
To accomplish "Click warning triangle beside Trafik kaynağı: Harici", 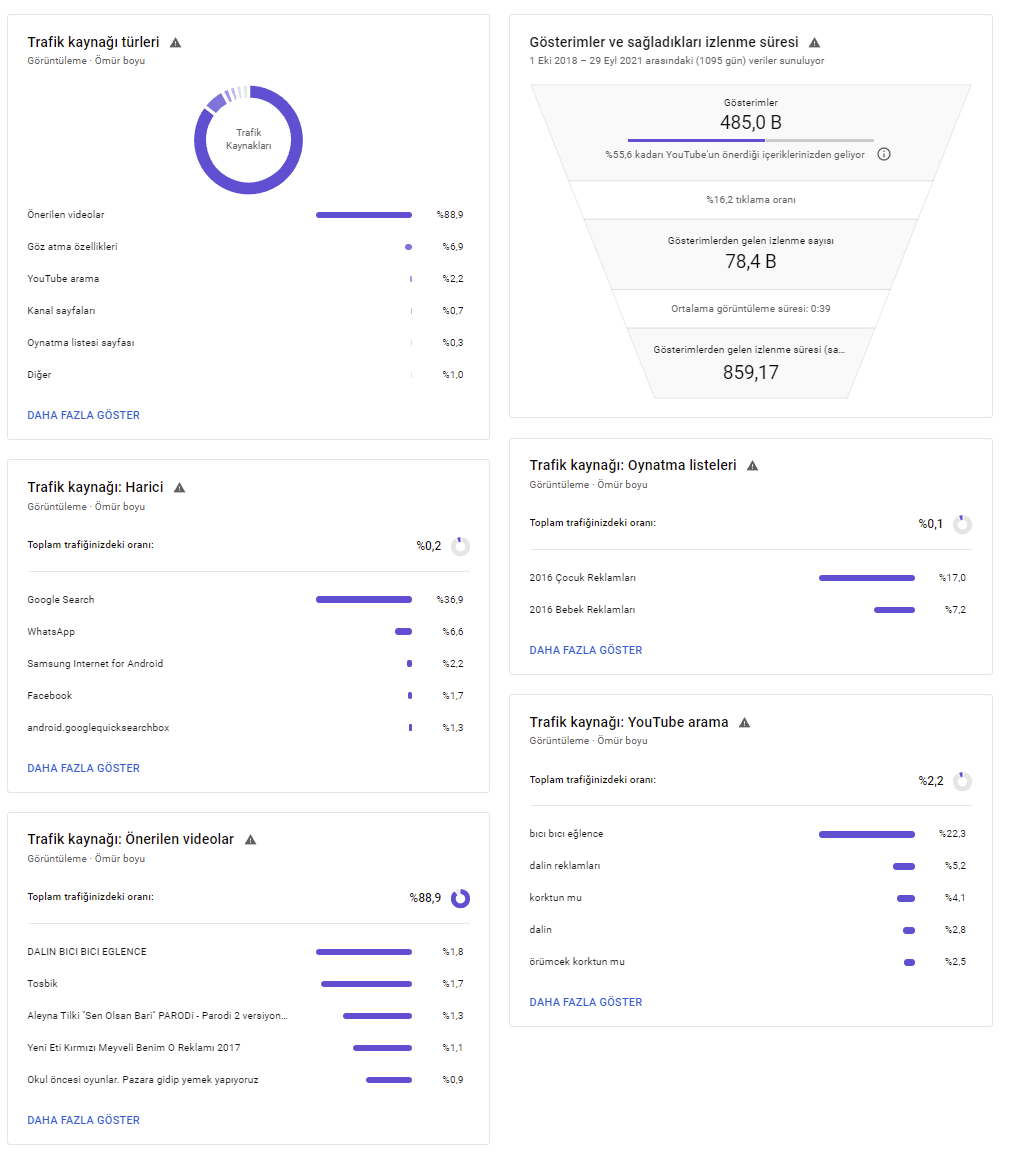I will pos(179,488).
